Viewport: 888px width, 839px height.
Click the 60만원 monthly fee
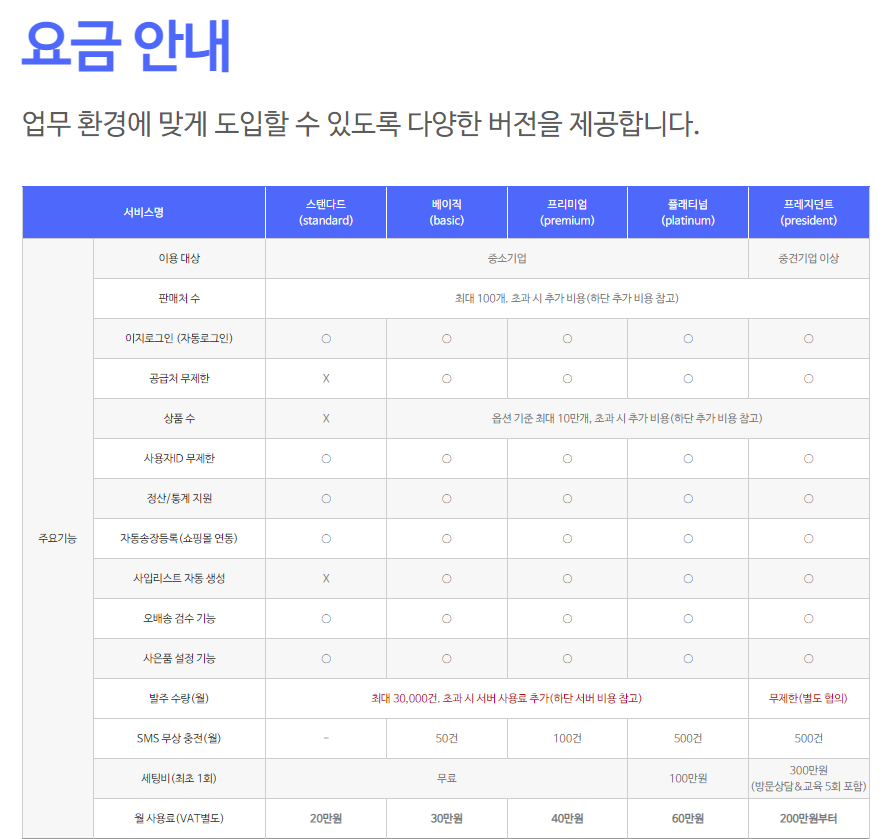(x=688, y=819)
